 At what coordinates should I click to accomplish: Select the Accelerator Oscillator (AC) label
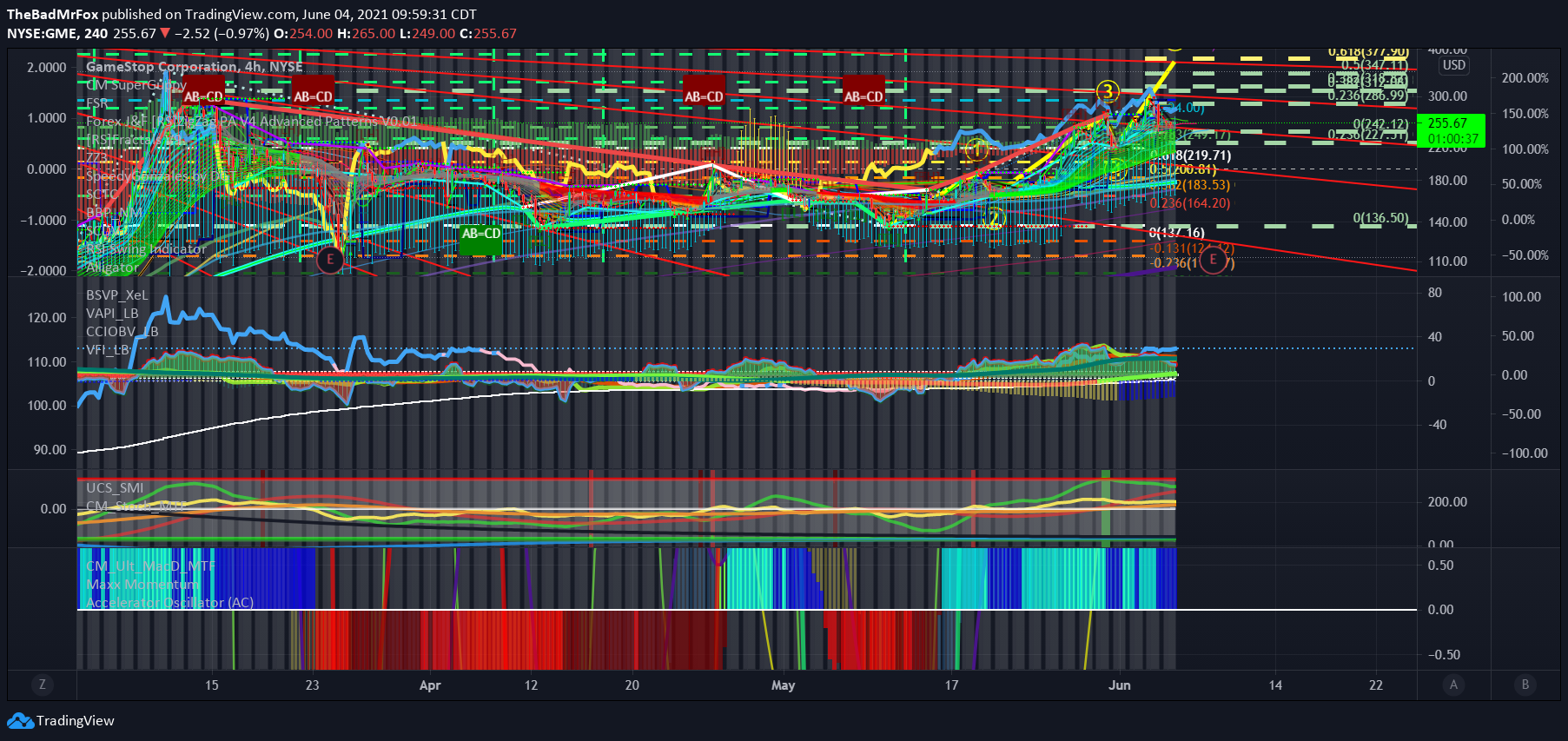tap(169, 602)
